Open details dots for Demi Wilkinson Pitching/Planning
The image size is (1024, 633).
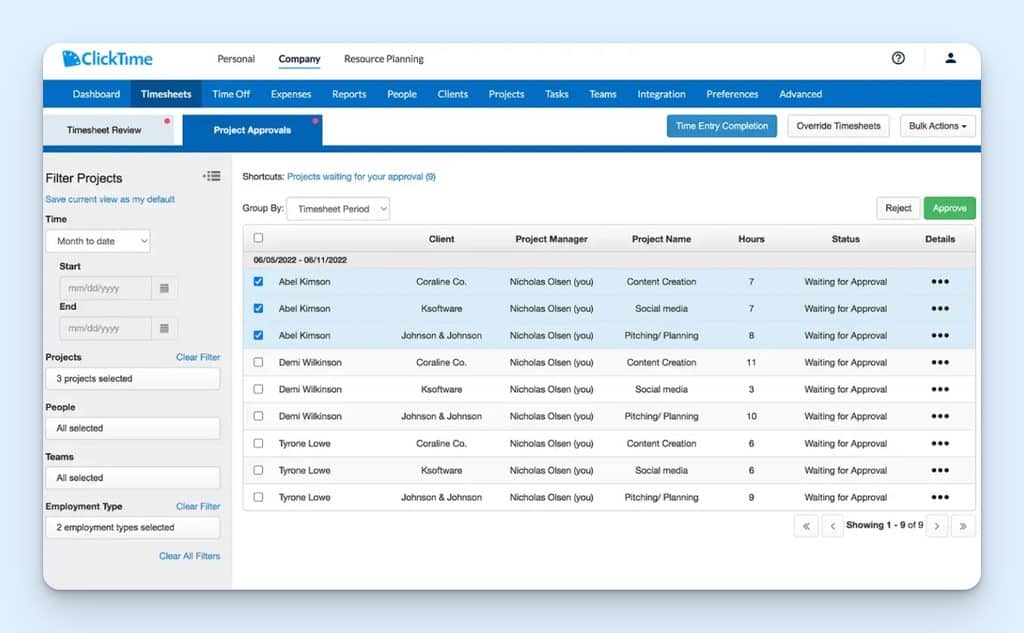coord(940,416)
